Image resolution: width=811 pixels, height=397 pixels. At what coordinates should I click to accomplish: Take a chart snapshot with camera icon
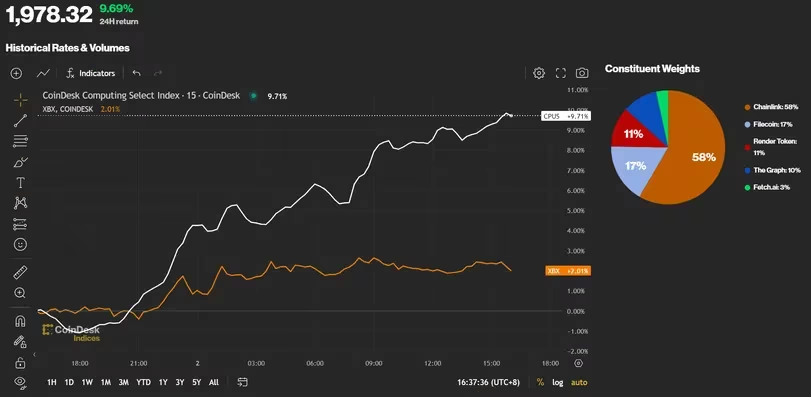click(582, 73)
